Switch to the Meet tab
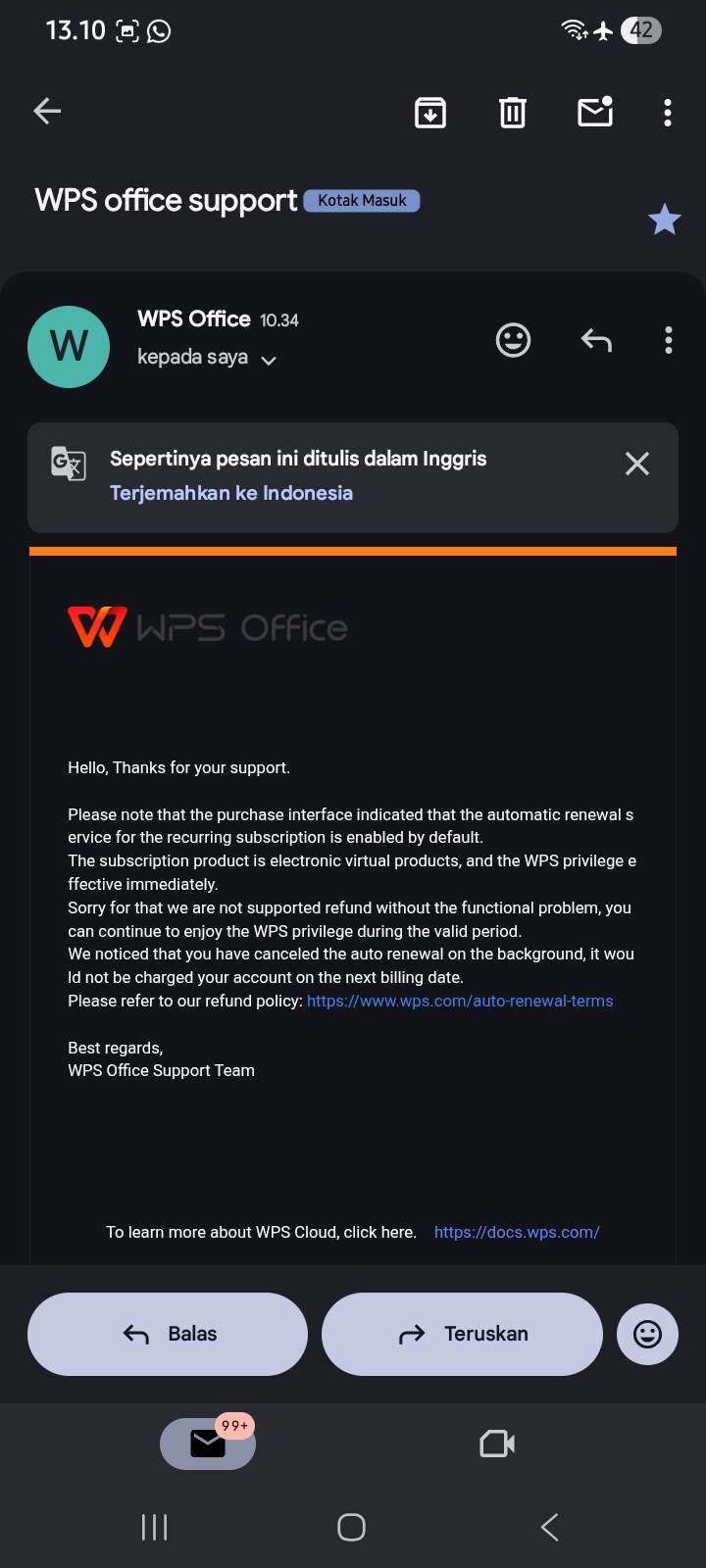Image resolution: width=706 pixels, height=1568 pixels. tap(496, 1443)
